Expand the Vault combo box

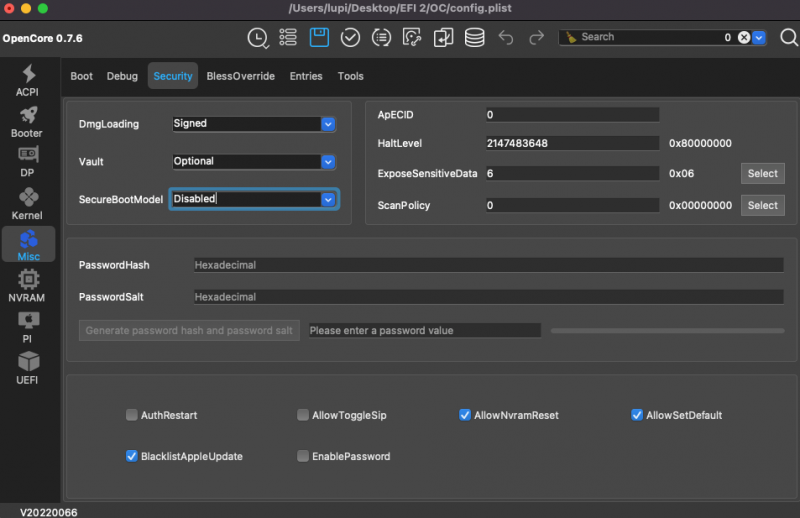tap(327, 161)
